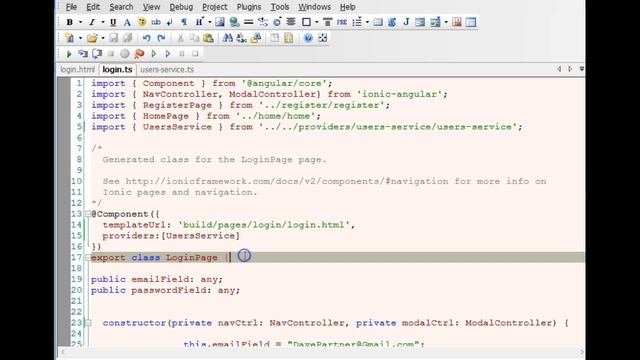
Task: Collapse @Component fold at line 13
Action: [x=88, y=214]
